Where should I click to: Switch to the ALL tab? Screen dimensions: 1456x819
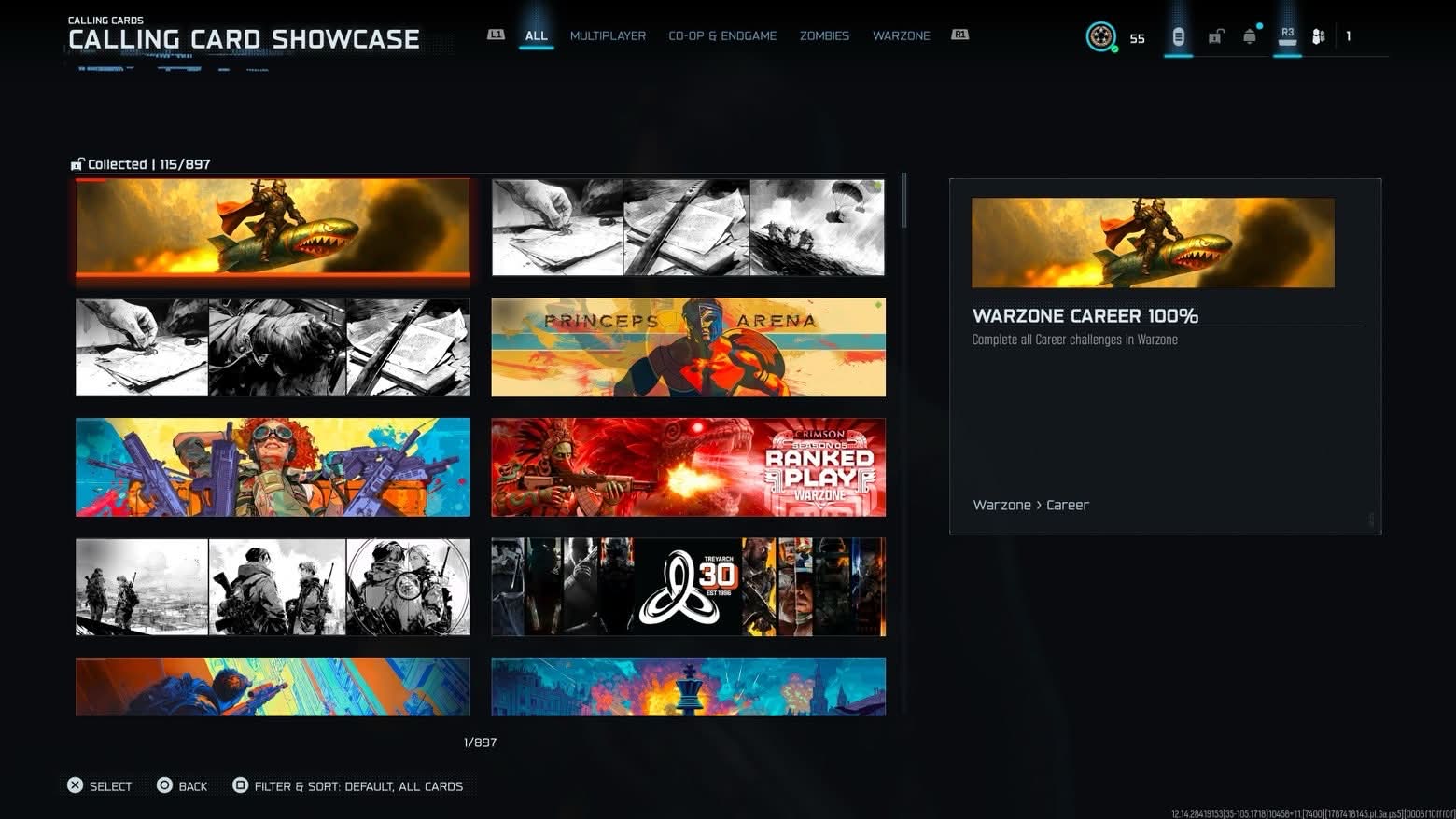pos(536,35)
